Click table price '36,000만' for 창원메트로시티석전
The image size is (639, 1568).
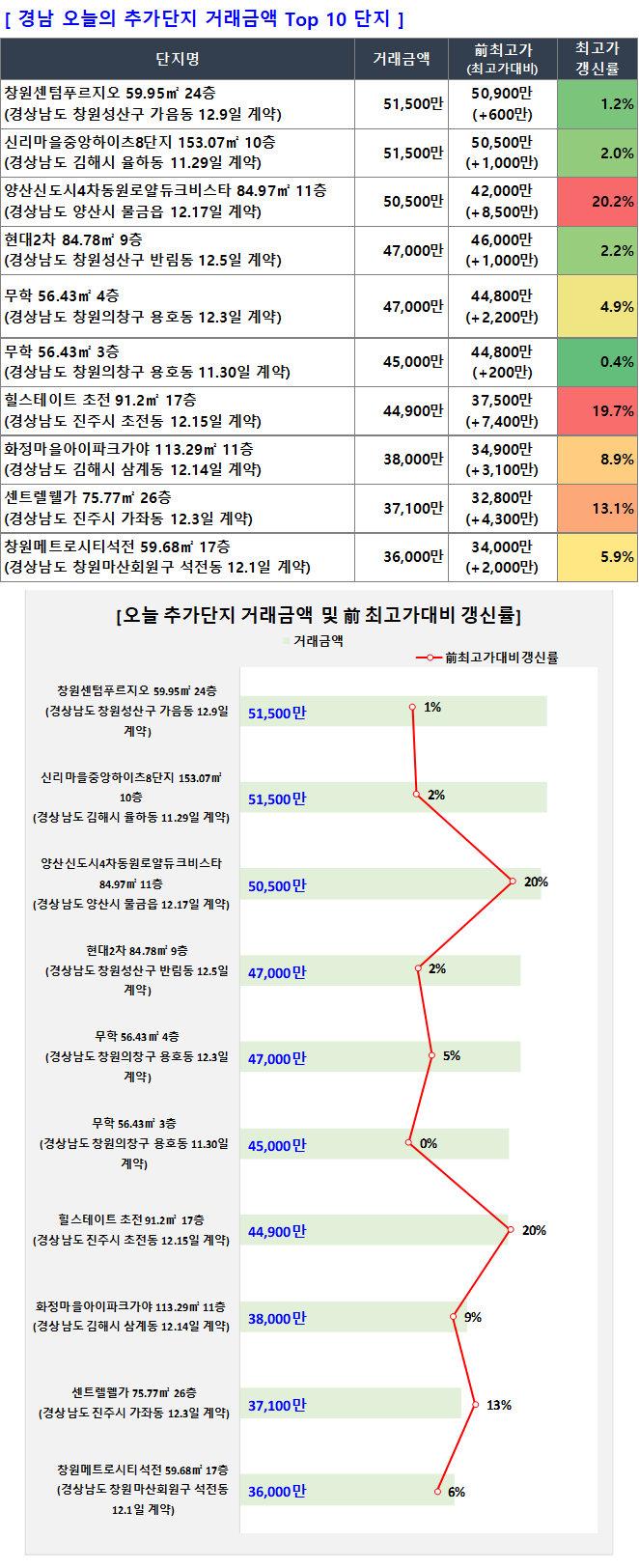(x=413, y=557)
